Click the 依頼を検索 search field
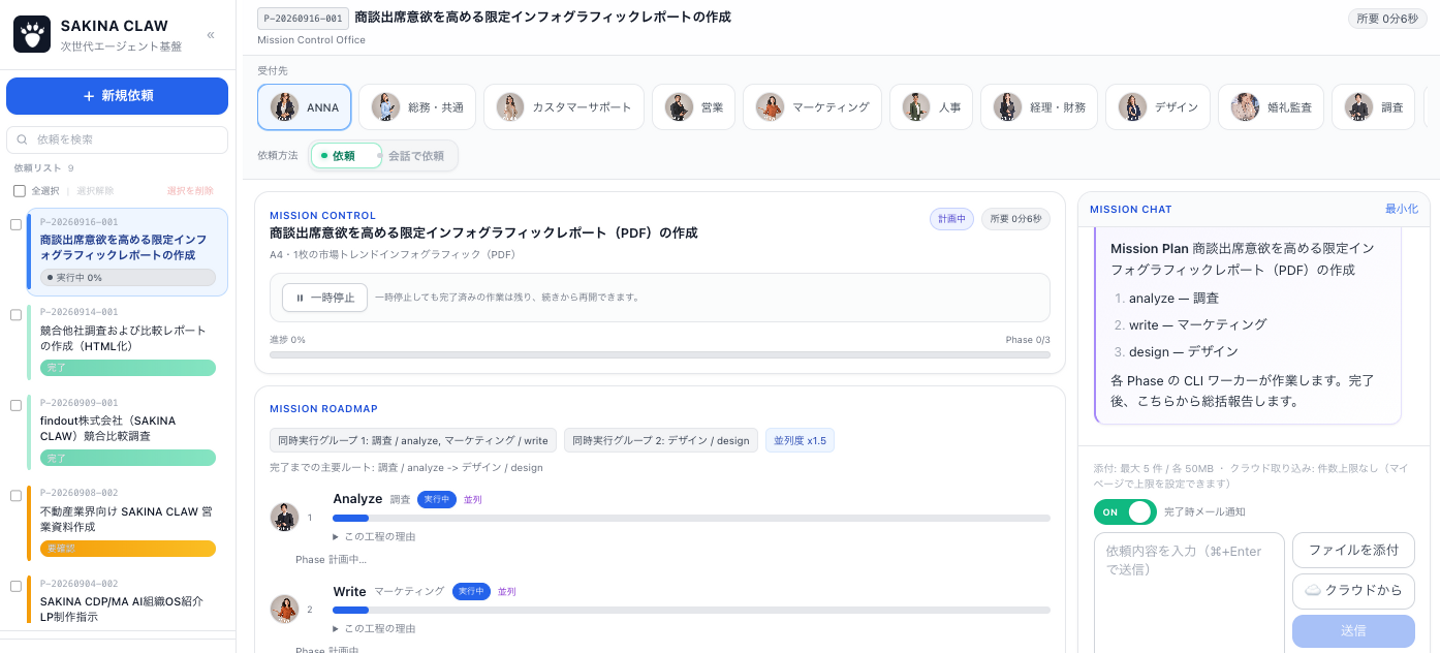 pyautogui.click(x=117, y=140)
